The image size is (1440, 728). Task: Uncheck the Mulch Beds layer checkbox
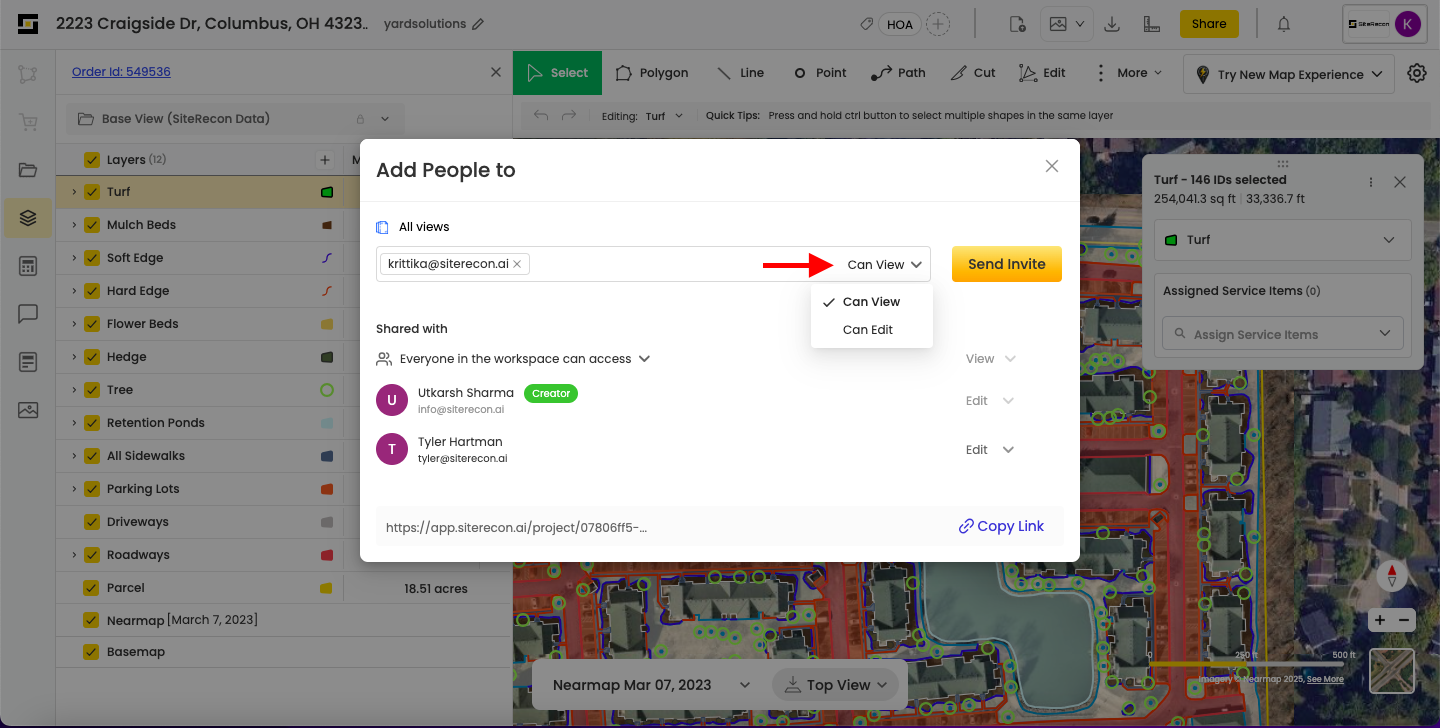point(92,225)
